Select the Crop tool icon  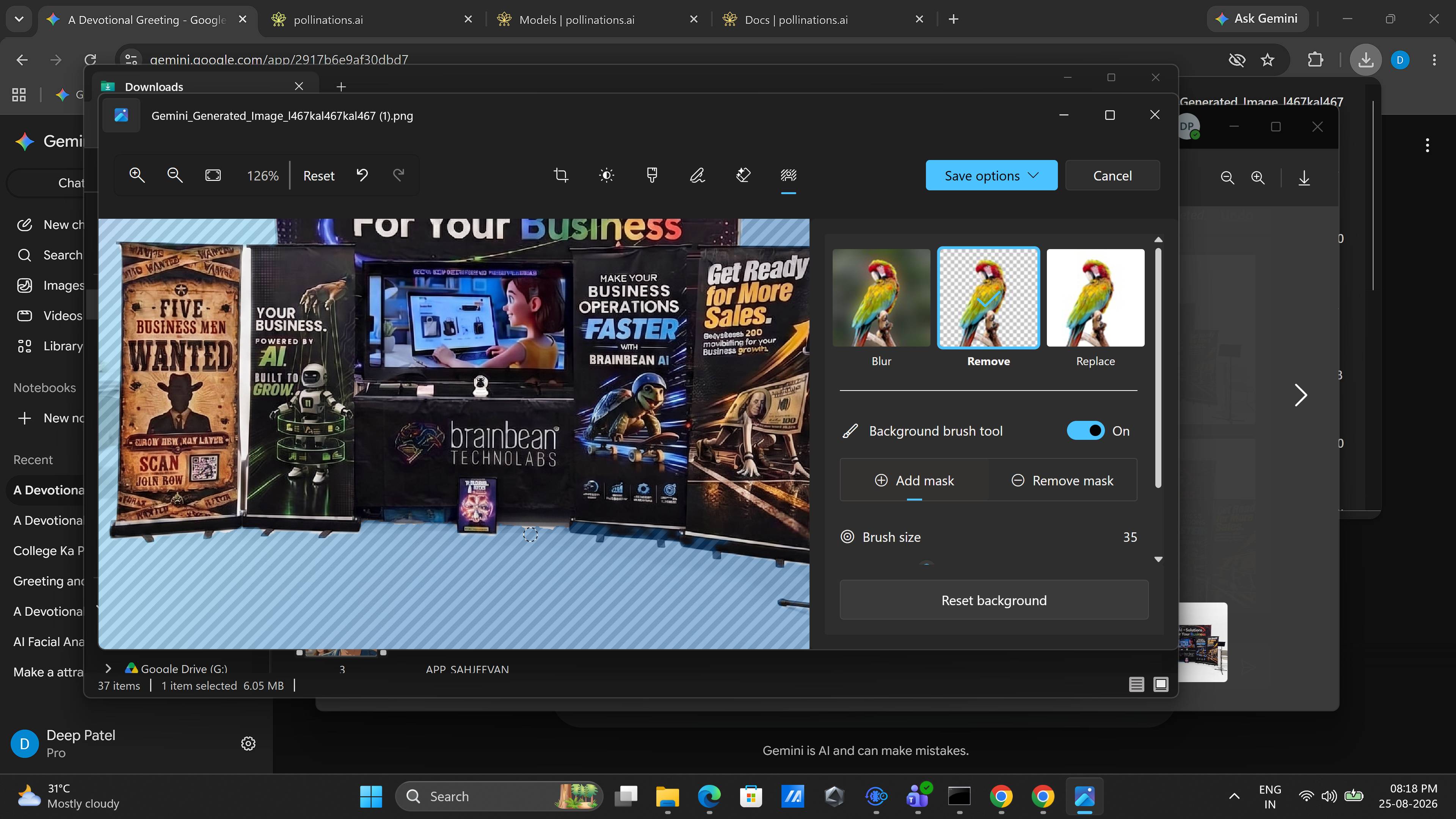tap(561, 175)
